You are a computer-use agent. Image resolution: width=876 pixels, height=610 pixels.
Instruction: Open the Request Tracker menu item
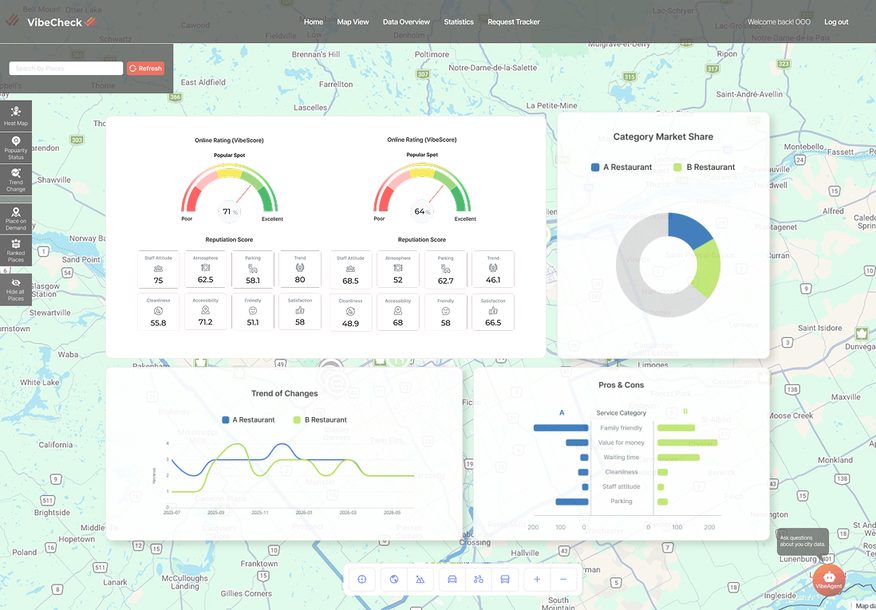pos(513,22)
